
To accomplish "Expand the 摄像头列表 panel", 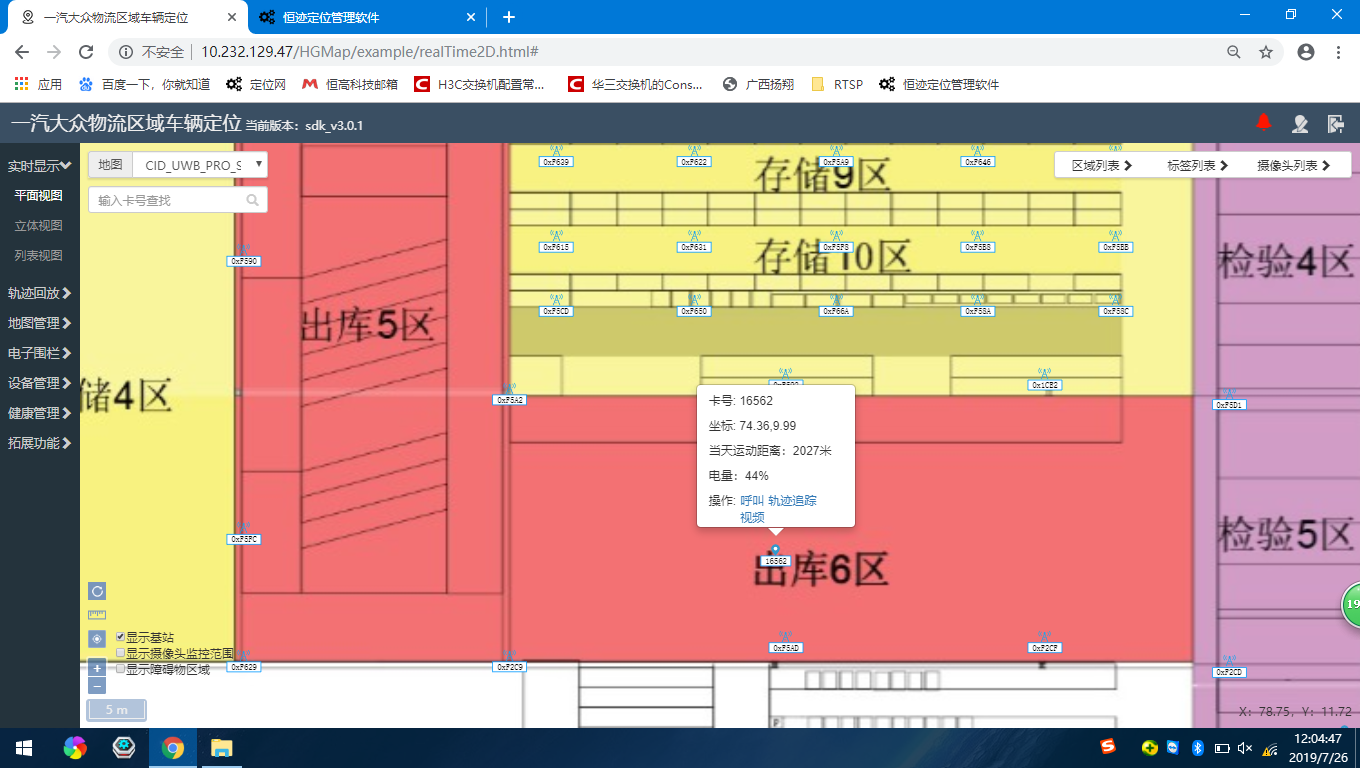I will pos(1293,166).
